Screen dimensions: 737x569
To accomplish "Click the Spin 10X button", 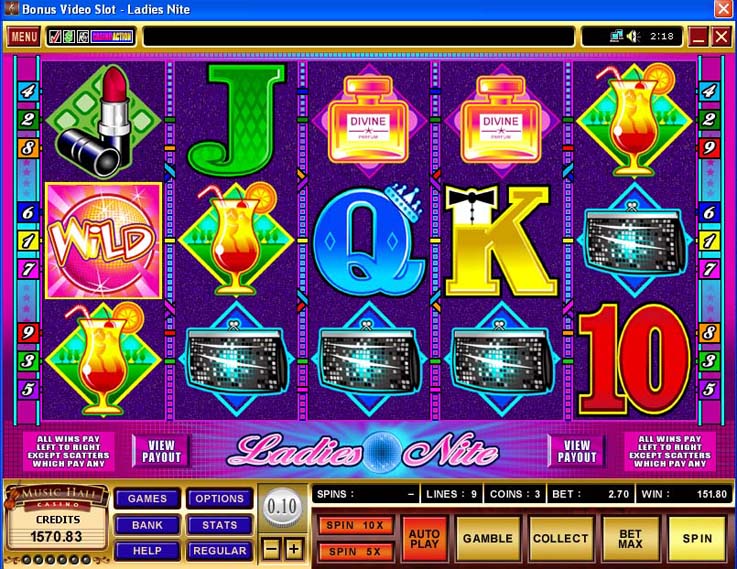I will click(355, 525).
